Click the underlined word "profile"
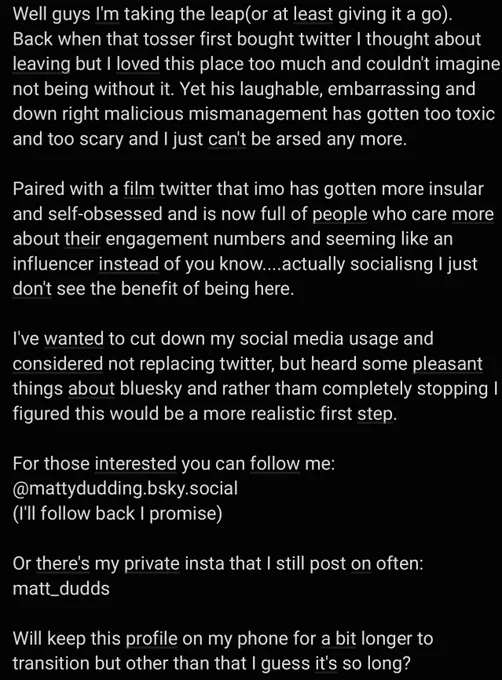 pyautogui.click(x=152, y=639)
